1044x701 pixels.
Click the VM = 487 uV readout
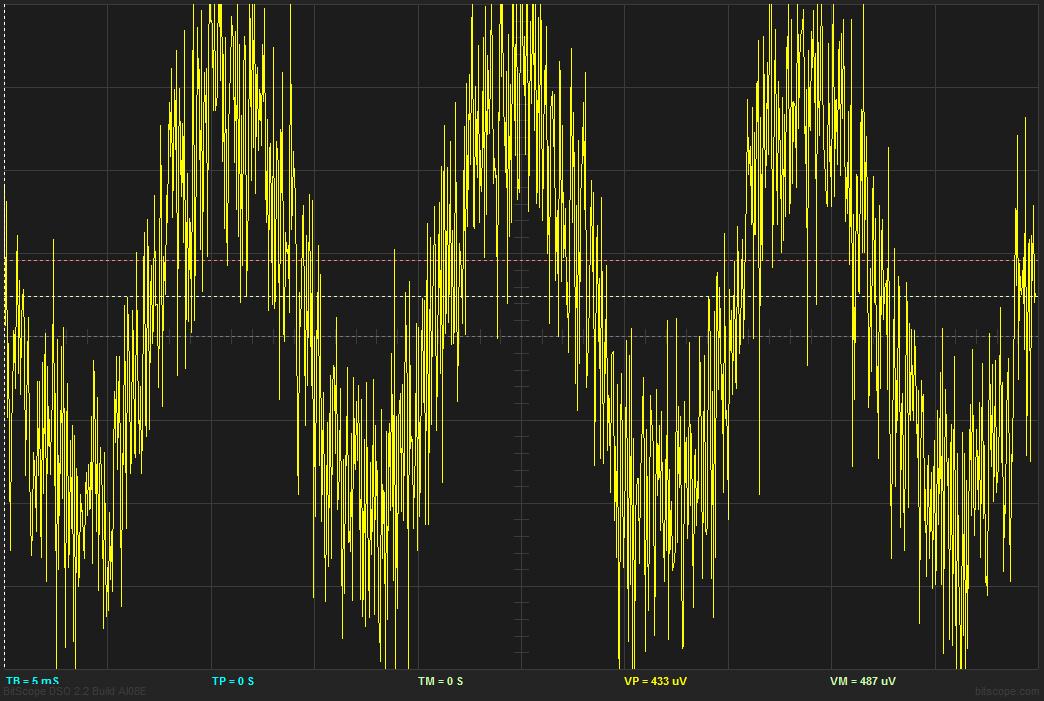click(862, 681)
